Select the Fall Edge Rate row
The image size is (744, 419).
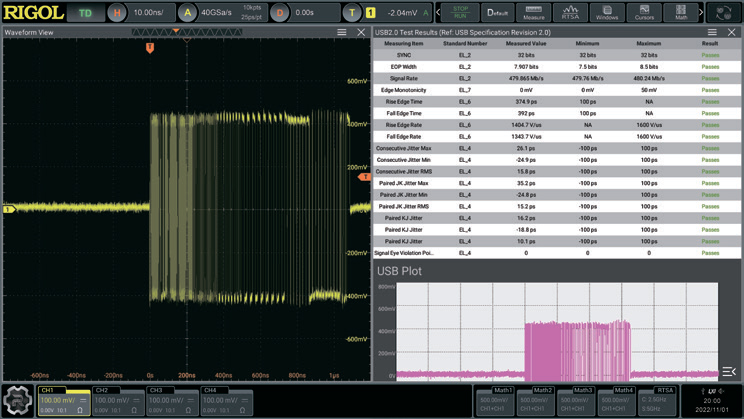coord(557,137)
